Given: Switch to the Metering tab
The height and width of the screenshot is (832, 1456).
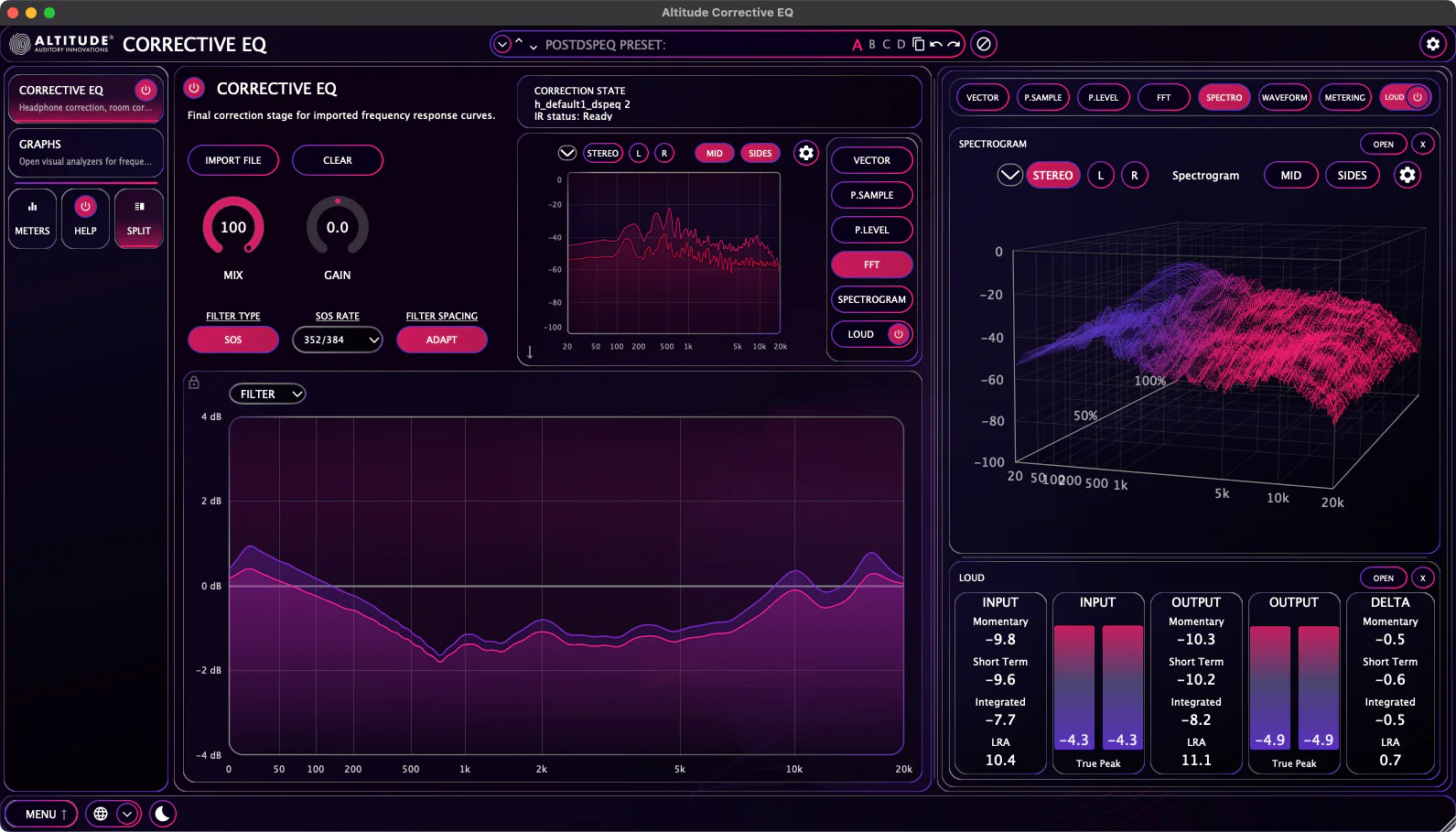Looking at the screenshot, I should click(x=1345, y=97).
